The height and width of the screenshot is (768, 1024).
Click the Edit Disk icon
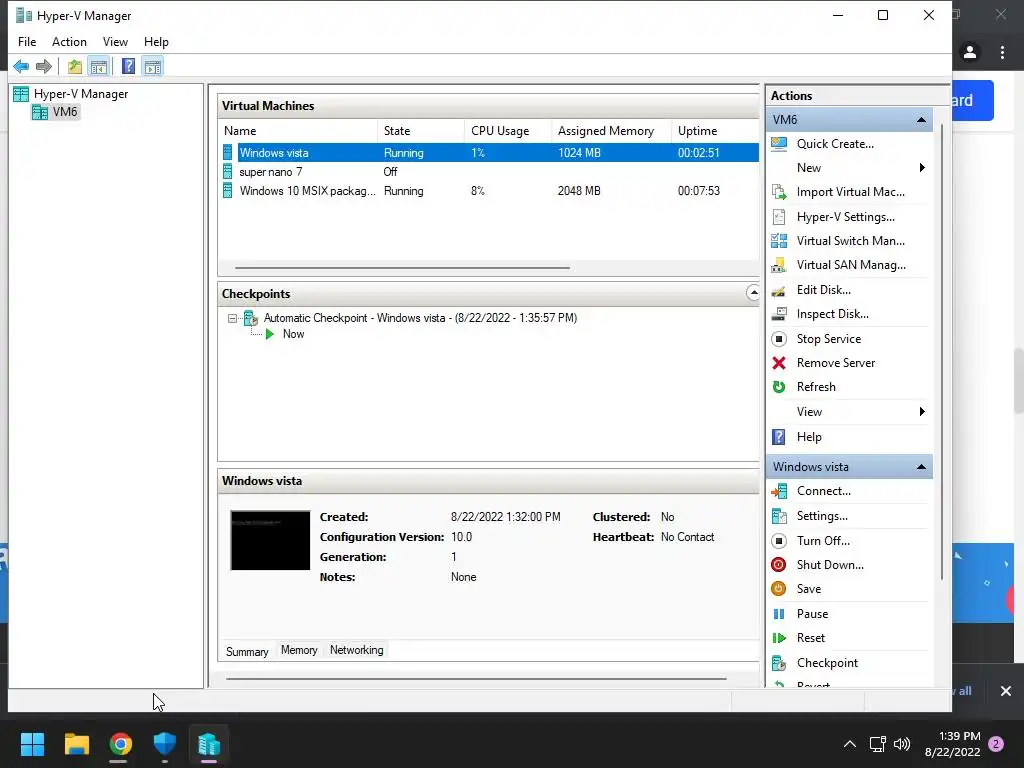[x=779, y=290]
